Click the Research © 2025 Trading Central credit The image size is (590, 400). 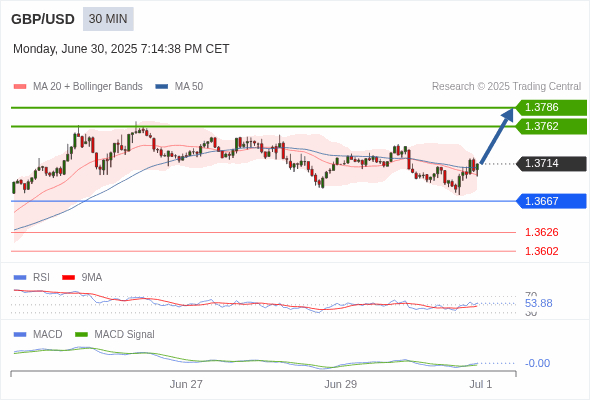point(506,87)
